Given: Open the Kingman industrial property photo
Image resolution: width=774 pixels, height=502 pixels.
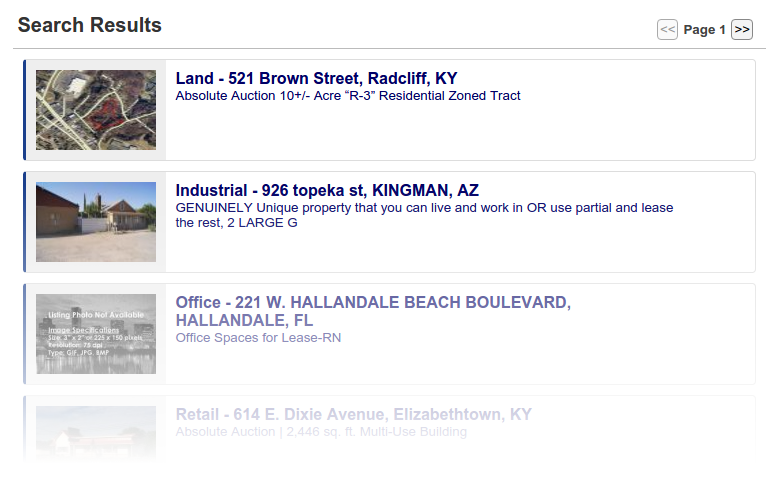Looking at the screenshot, I should click(x=96, y=222).
